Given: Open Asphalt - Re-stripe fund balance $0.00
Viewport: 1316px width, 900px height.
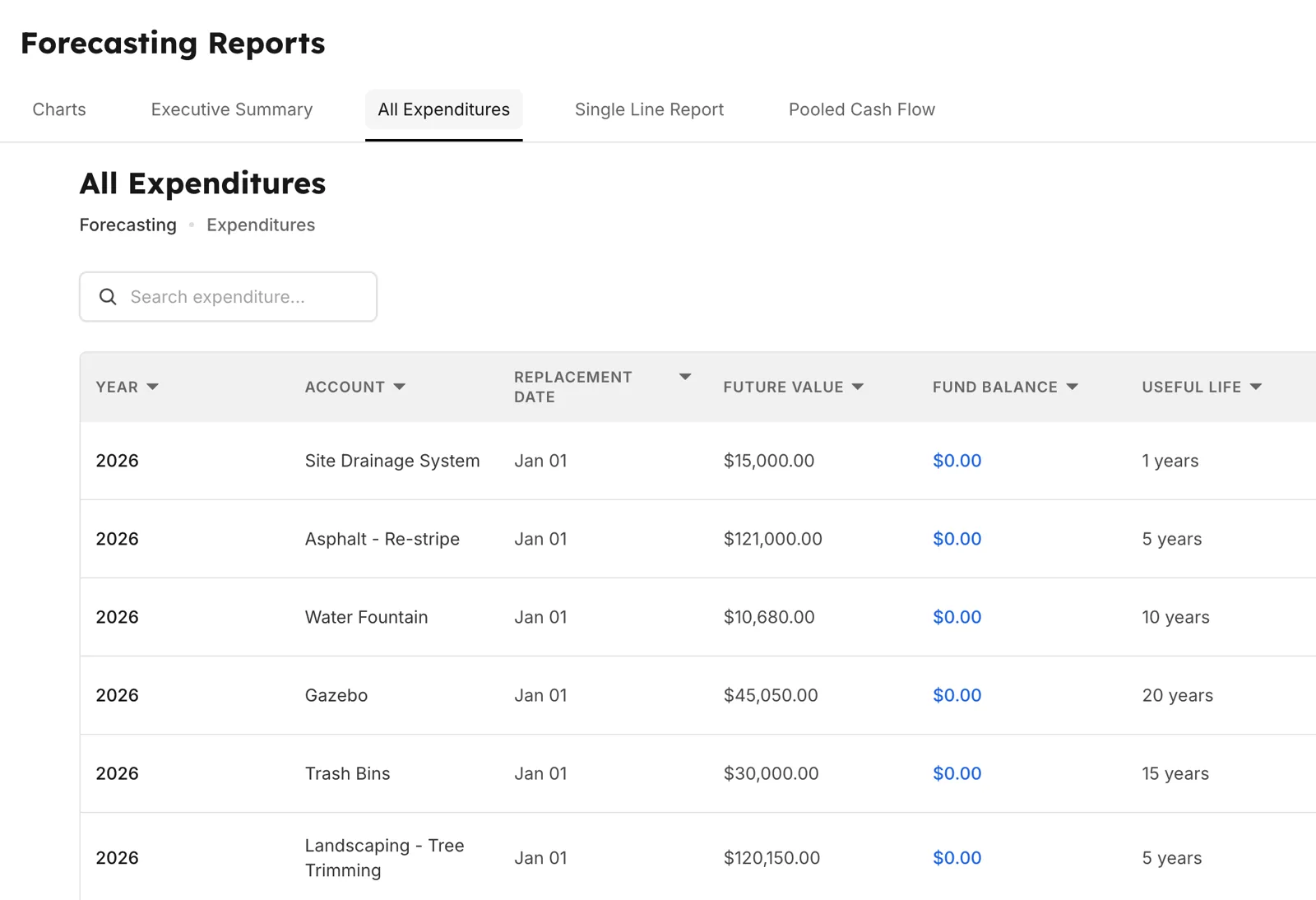Looking at the screenshot, I should click(x=957, y=539).
